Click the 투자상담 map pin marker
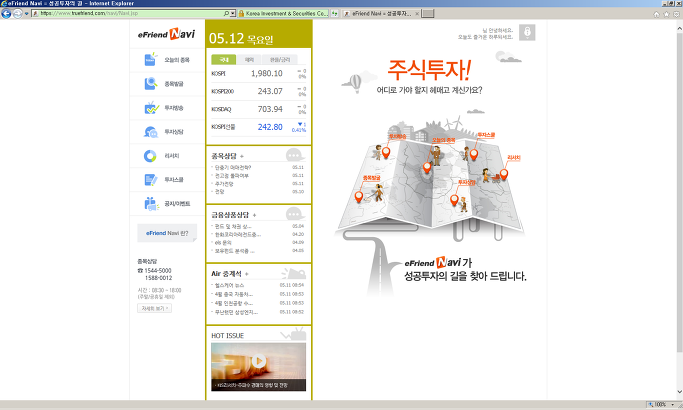 pos(454,200)
